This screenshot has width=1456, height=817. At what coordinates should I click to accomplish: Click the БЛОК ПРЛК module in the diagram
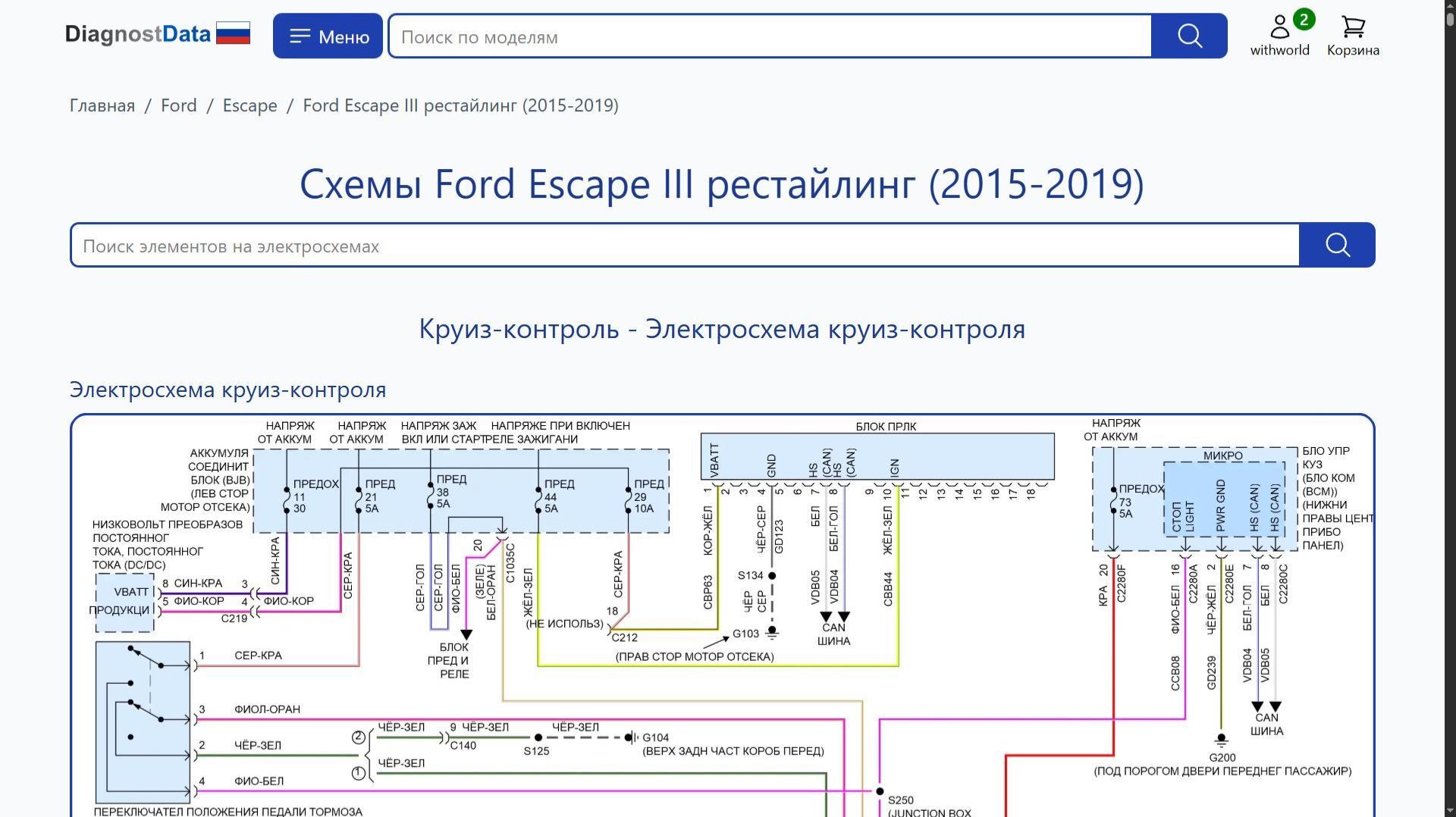pos(877,456)
